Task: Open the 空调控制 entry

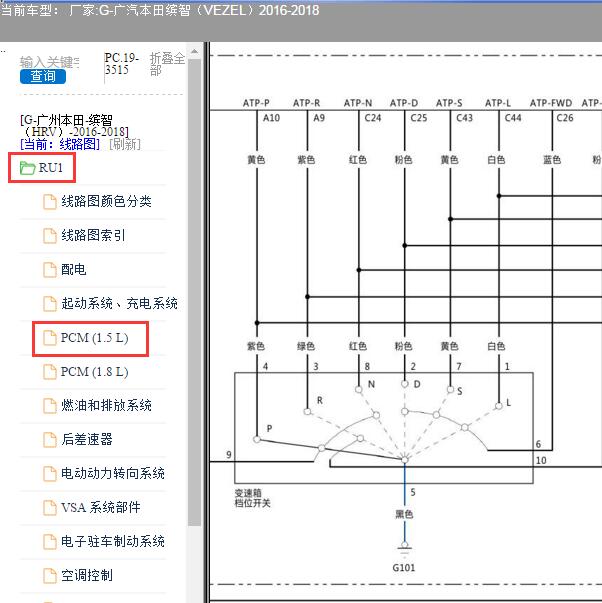Action: pos(87,575)
